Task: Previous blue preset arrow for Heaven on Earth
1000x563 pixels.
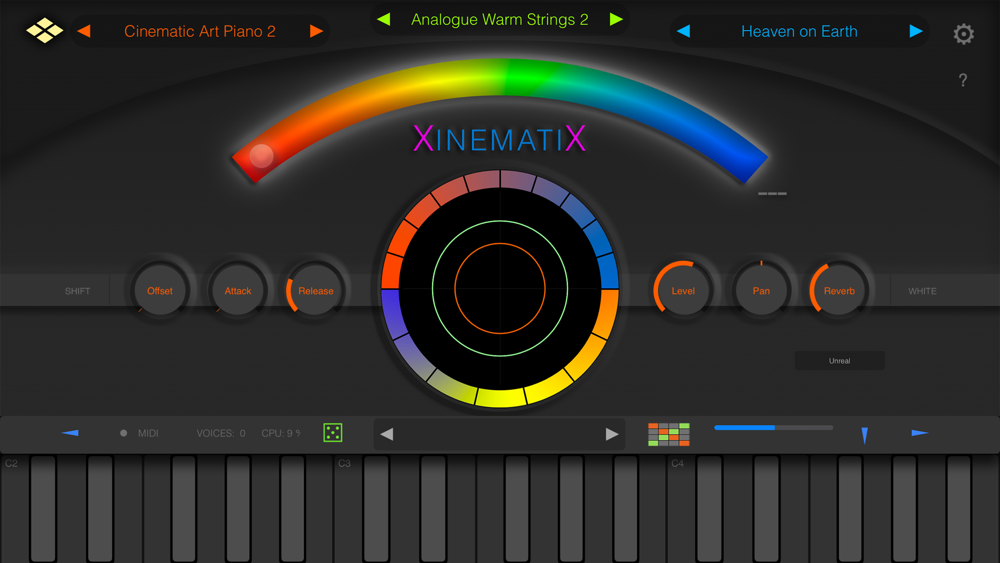Action: coord(684,31)
